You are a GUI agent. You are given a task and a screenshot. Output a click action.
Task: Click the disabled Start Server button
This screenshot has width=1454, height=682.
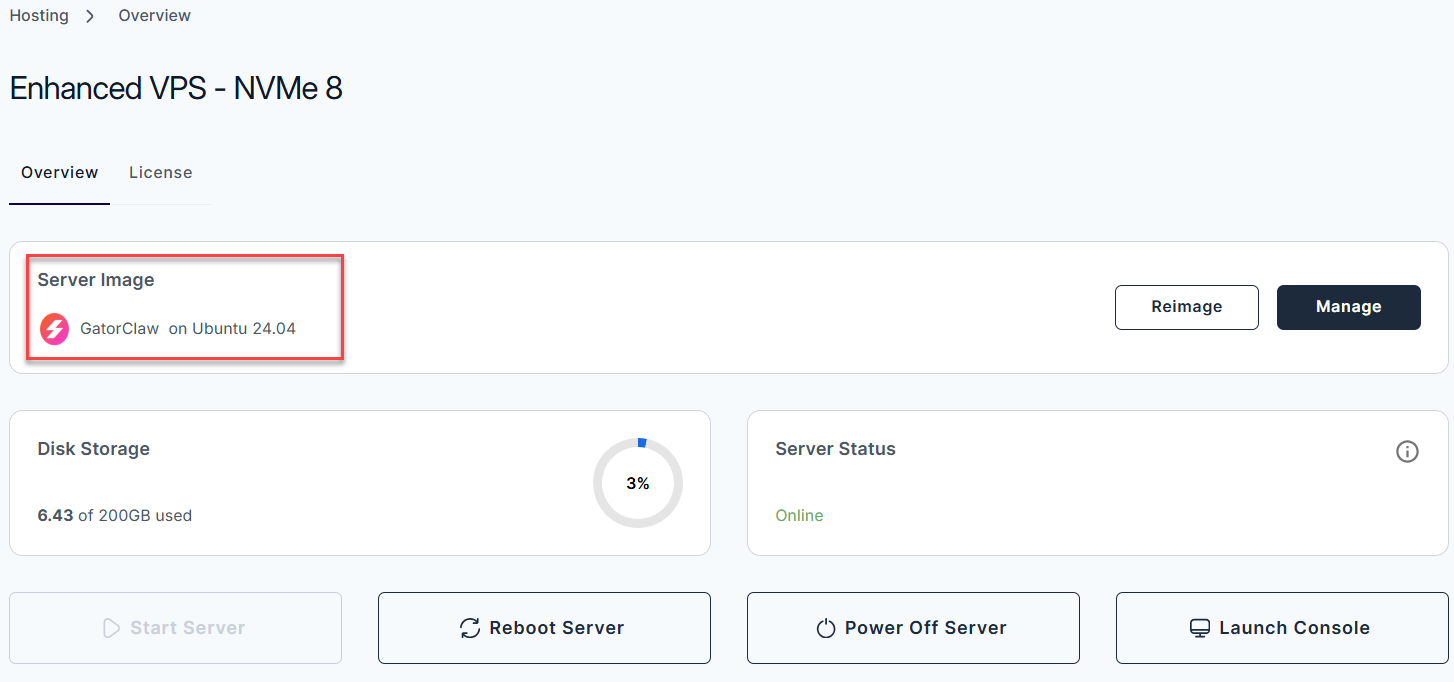tap(176, 628)
